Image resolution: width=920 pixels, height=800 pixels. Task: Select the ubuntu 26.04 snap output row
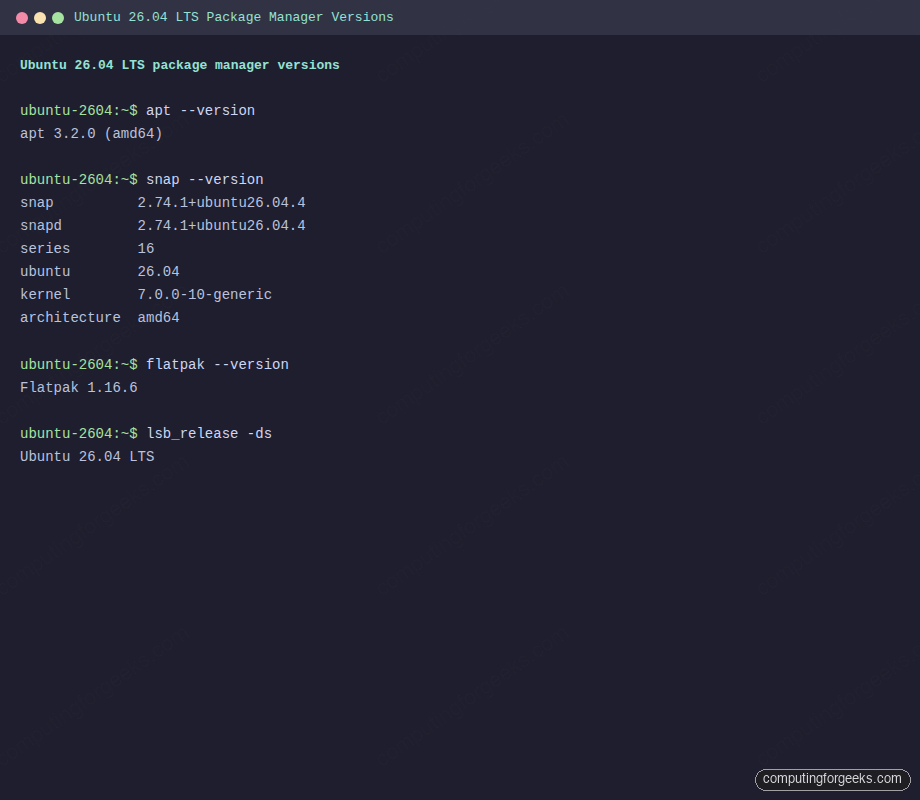(x=100, y=271)
